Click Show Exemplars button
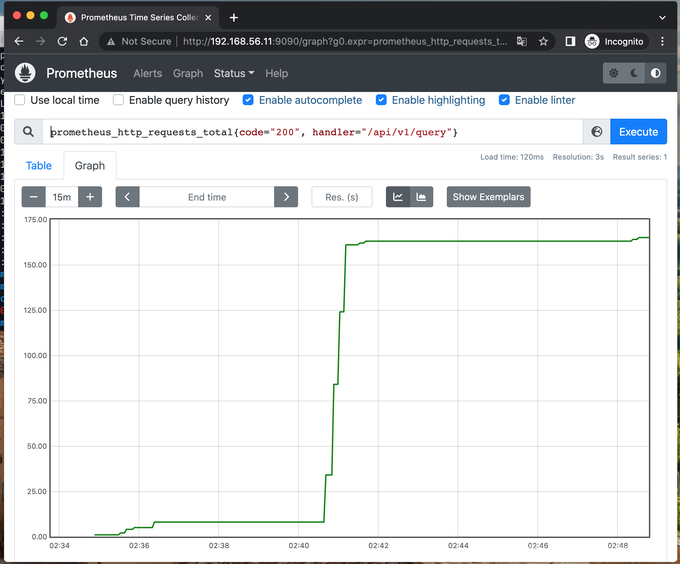680x564 pixels. (x=488, y=197)
